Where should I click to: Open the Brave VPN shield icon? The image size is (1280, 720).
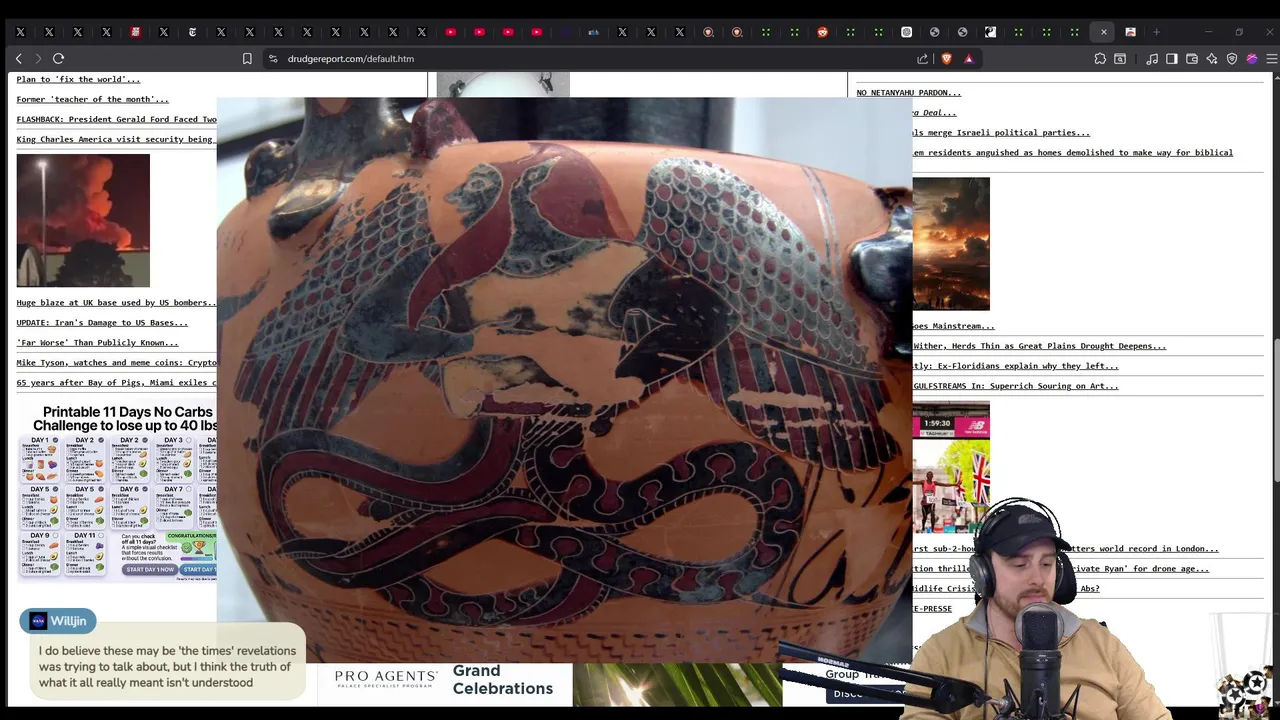pos(1232,59)
